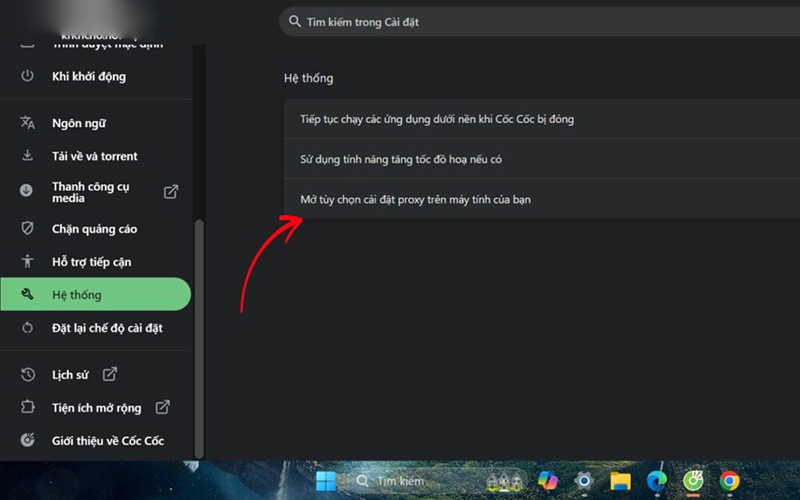Launch Google Chrome from the taskbar
Screen dimensions: 800x500
729,481
